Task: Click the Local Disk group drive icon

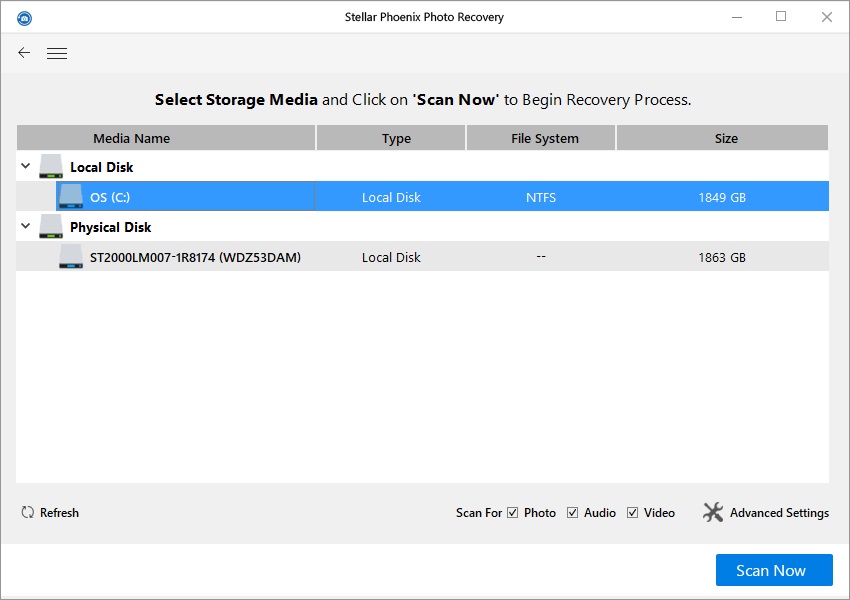Action: coord(49,164)
